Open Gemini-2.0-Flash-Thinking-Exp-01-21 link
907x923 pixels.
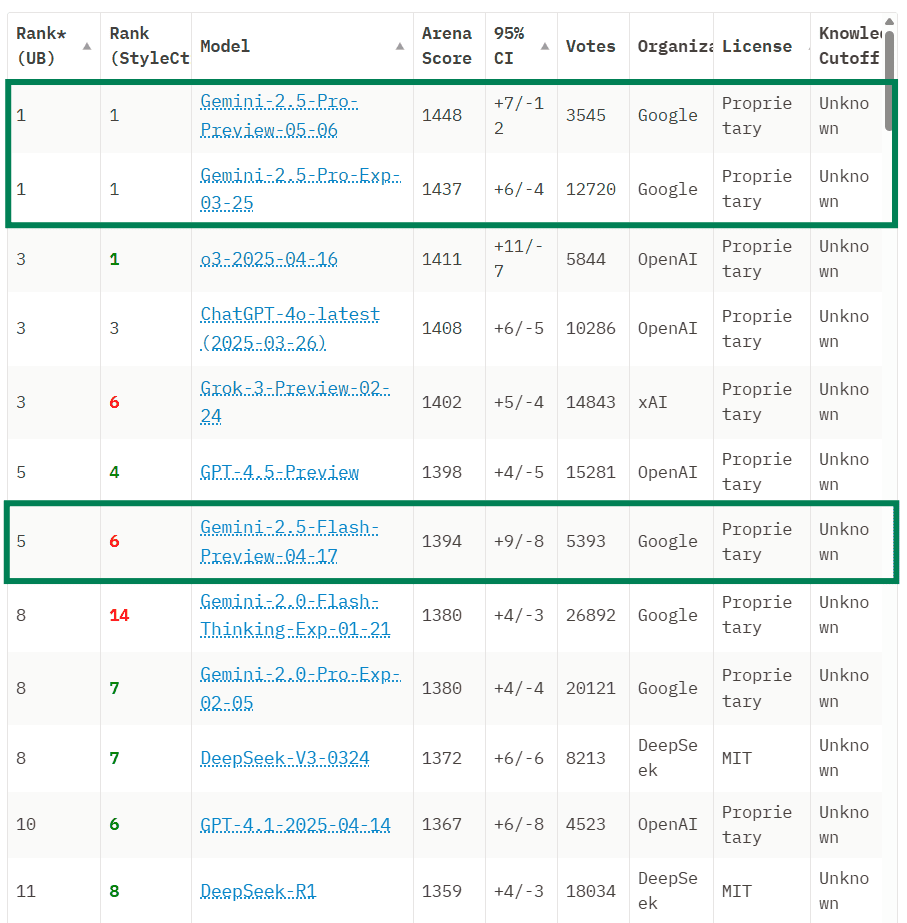pyautogui.click(x=295, y=615)
